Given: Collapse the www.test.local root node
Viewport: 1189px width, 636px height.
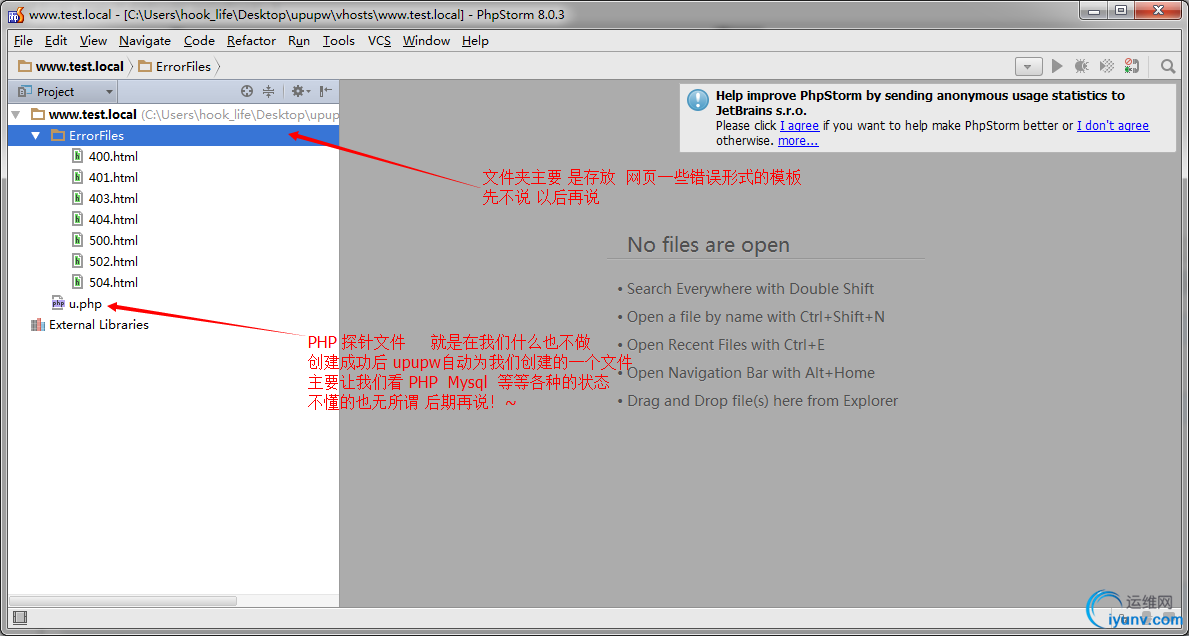Looking at the screenshot, I should (16, 115).
